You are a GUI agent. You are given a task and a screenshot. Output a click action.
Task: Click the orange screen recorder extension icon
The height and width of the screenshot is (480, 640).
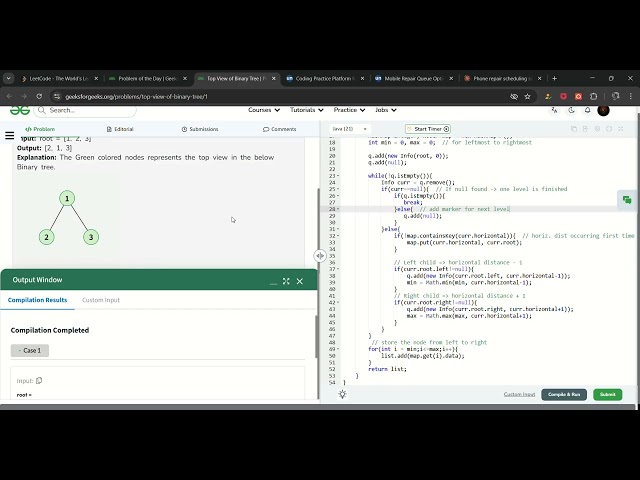[x=578, y=97]
